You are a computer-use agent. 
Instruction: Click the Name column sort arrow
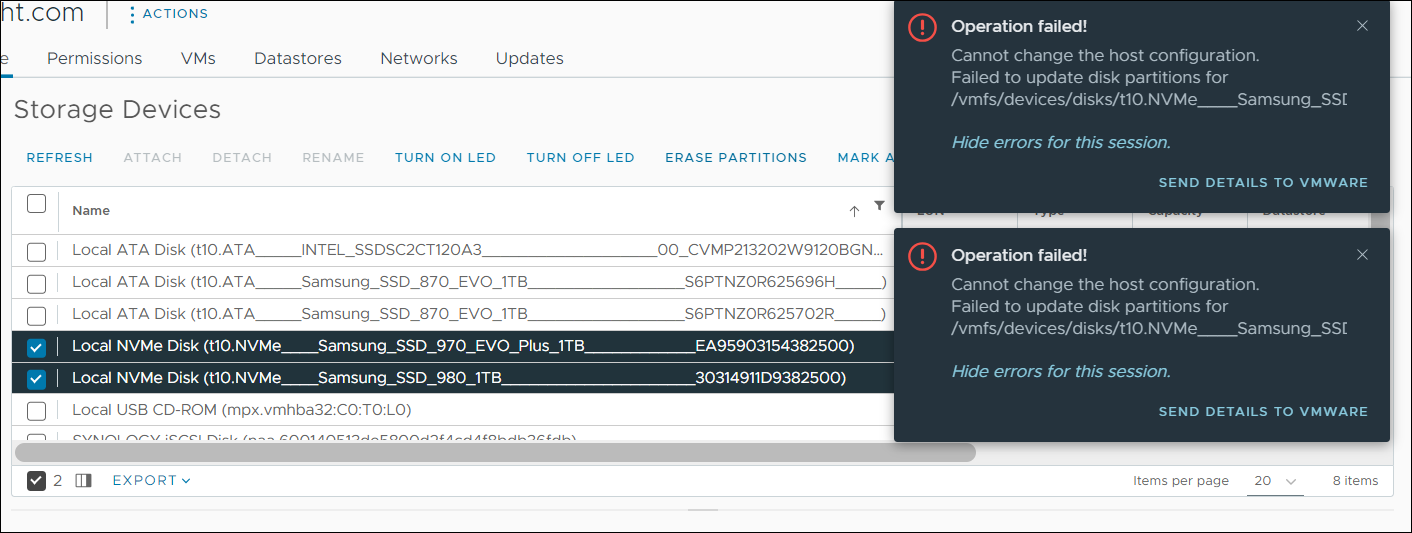[x=854, y=211]
